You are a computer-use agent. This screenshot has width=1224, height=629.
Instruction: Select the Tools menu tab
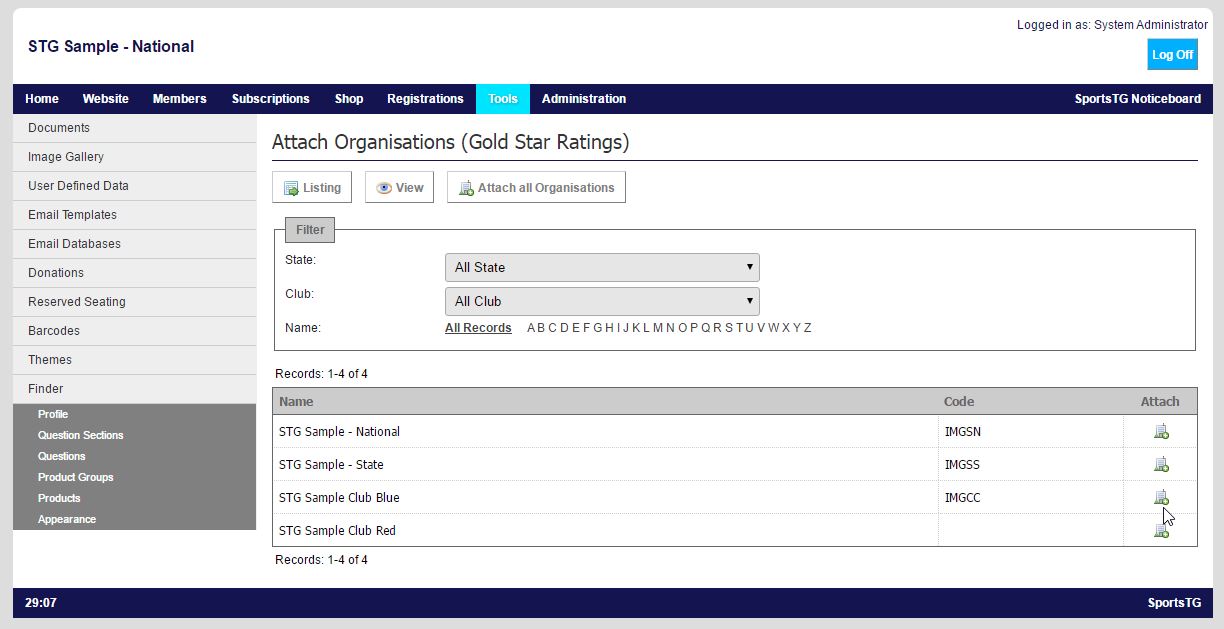[x=503, y=99]
